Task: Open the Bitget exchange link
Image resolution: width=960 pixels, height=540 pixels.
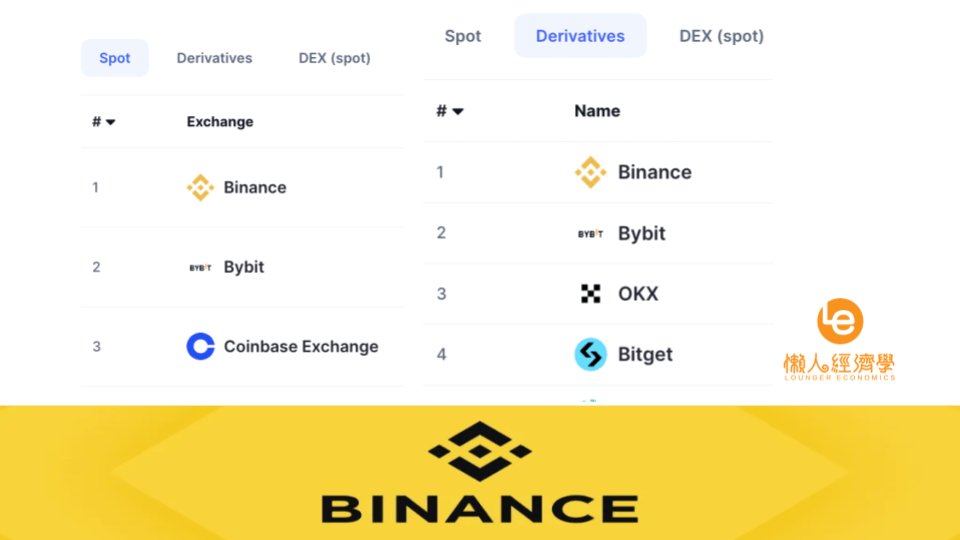Action: 645,354
